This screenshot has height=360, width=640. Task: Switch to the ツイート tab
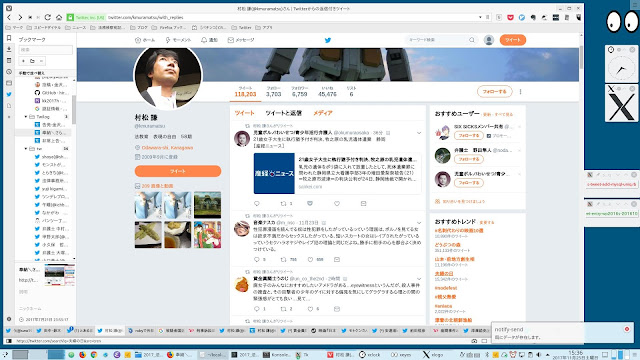[x=244, y=113]
